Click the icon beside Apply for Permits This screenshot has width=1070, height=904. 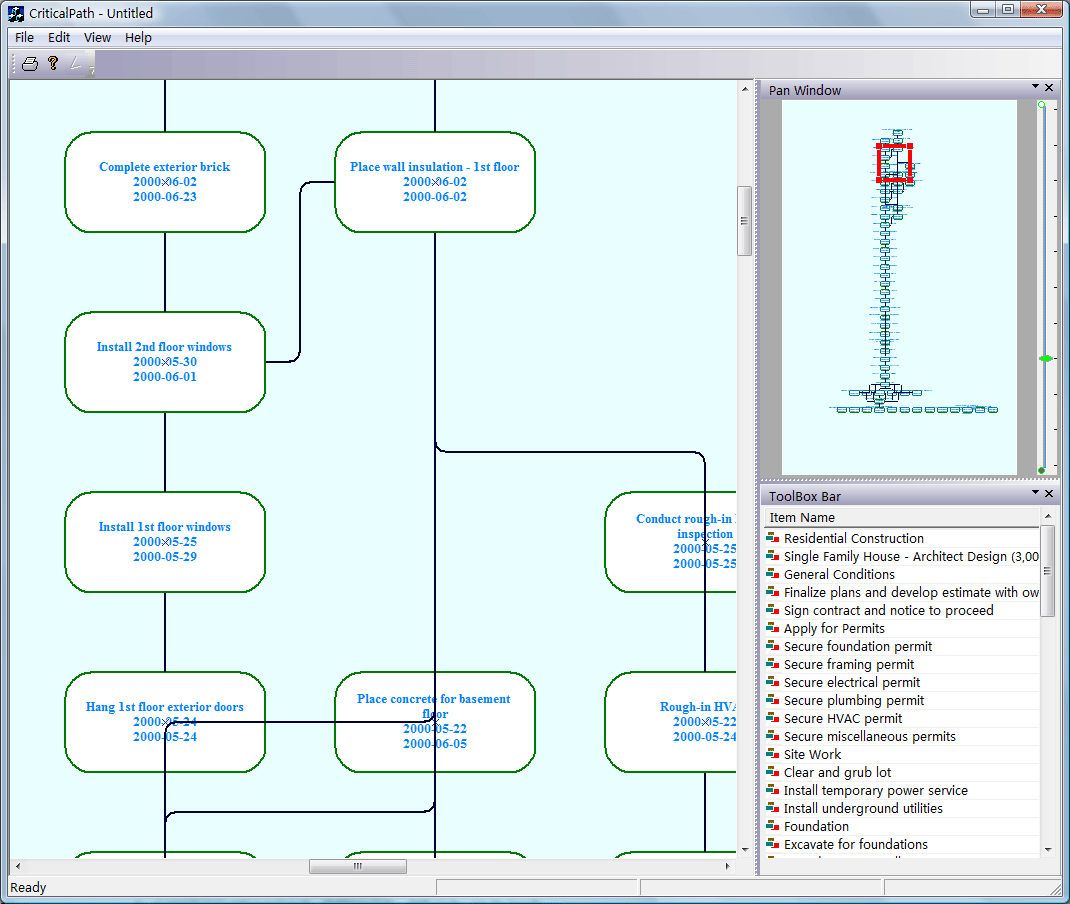point(772,628)
